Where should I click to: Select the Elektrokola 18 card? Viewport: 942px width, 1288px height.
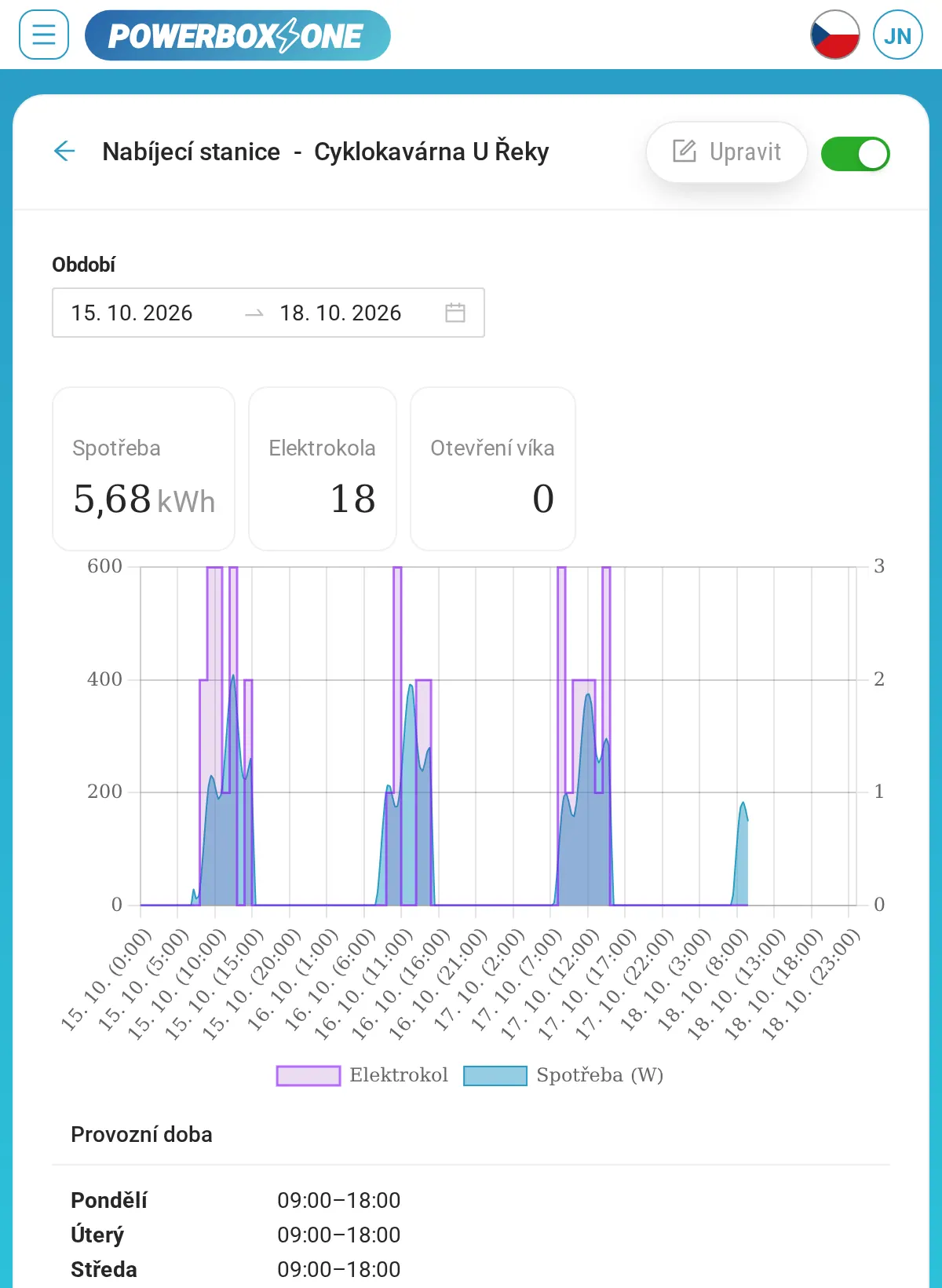click(x=323, y=469)
